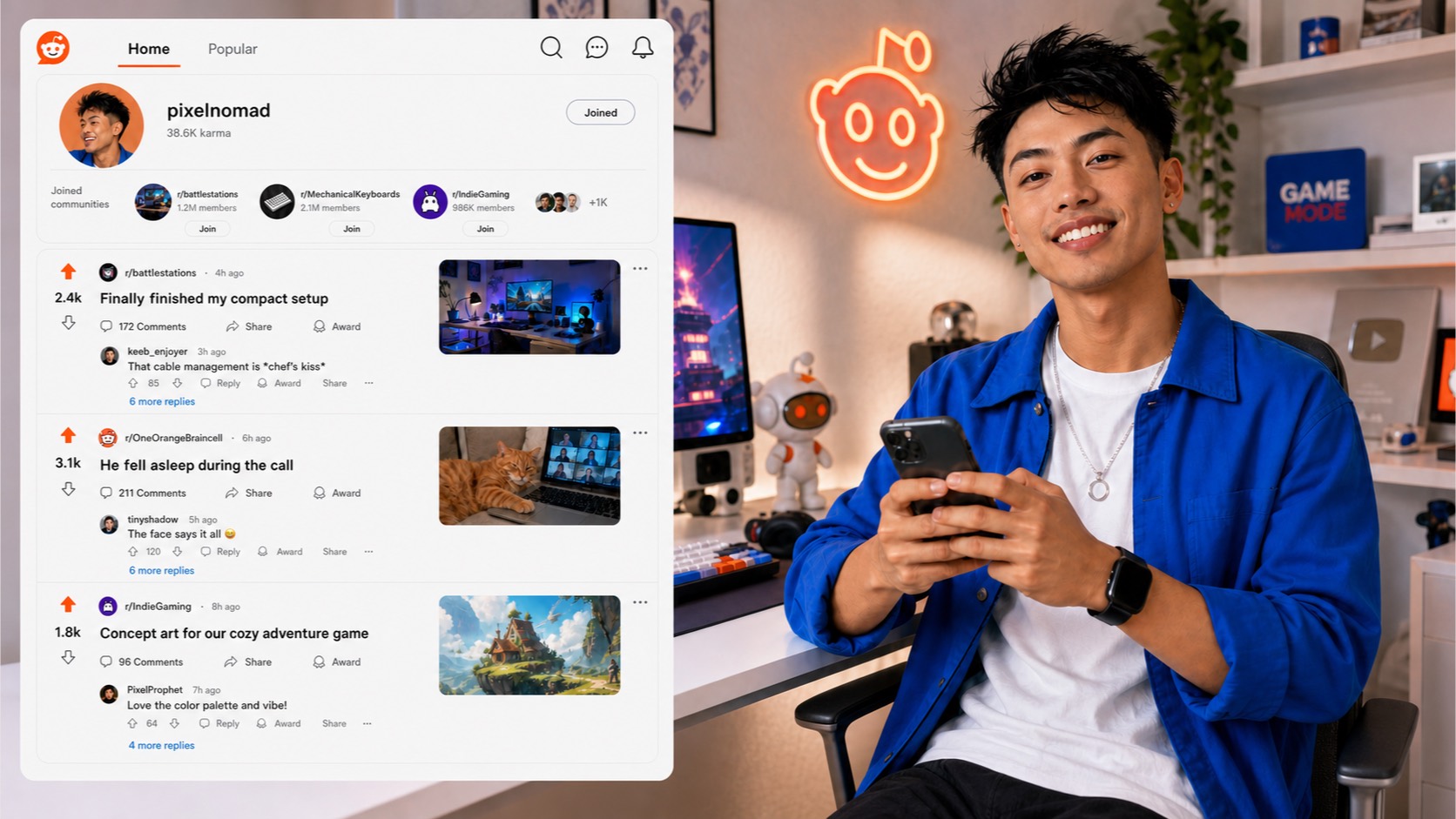Upvote the 'Concept art for our cozy adventure game' post
Image resolution: width=1456 pixels, height=819 pixels.
click(68, 604)
